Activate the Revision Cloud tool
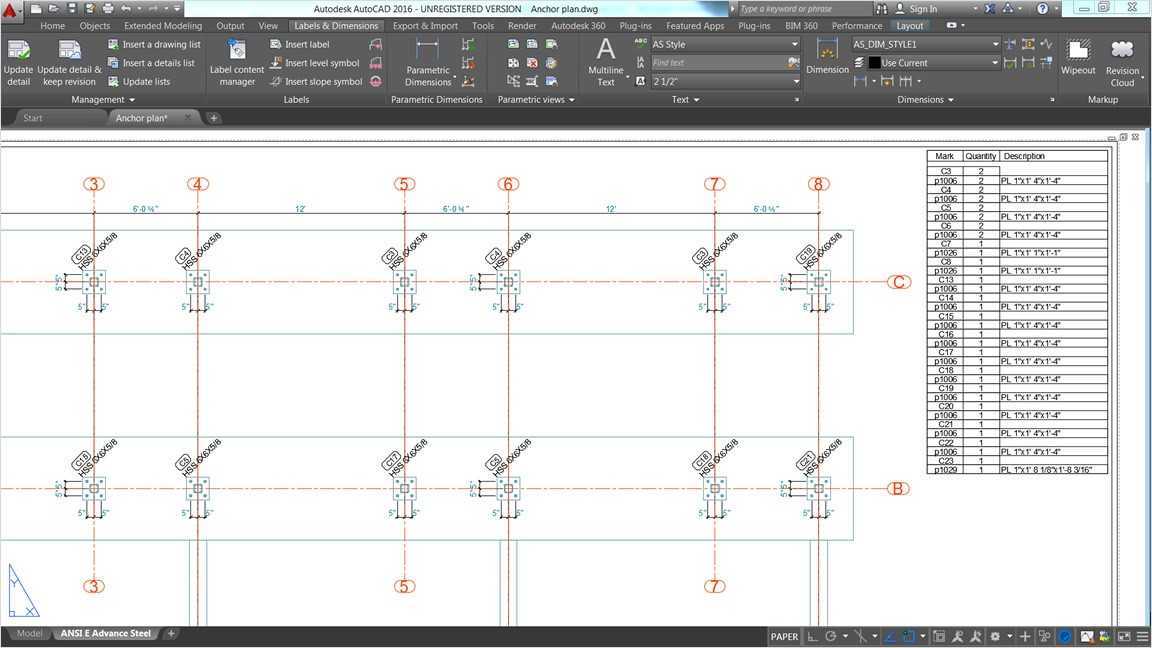 pos(1122,63)
